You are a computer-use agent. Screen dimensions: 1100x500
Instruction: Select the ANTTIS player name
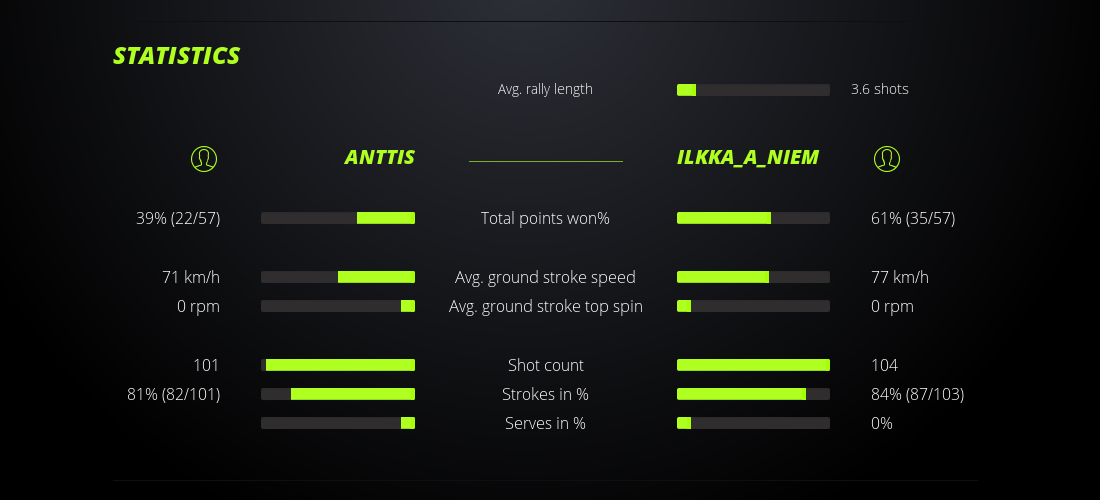click(x=379, y=157)
